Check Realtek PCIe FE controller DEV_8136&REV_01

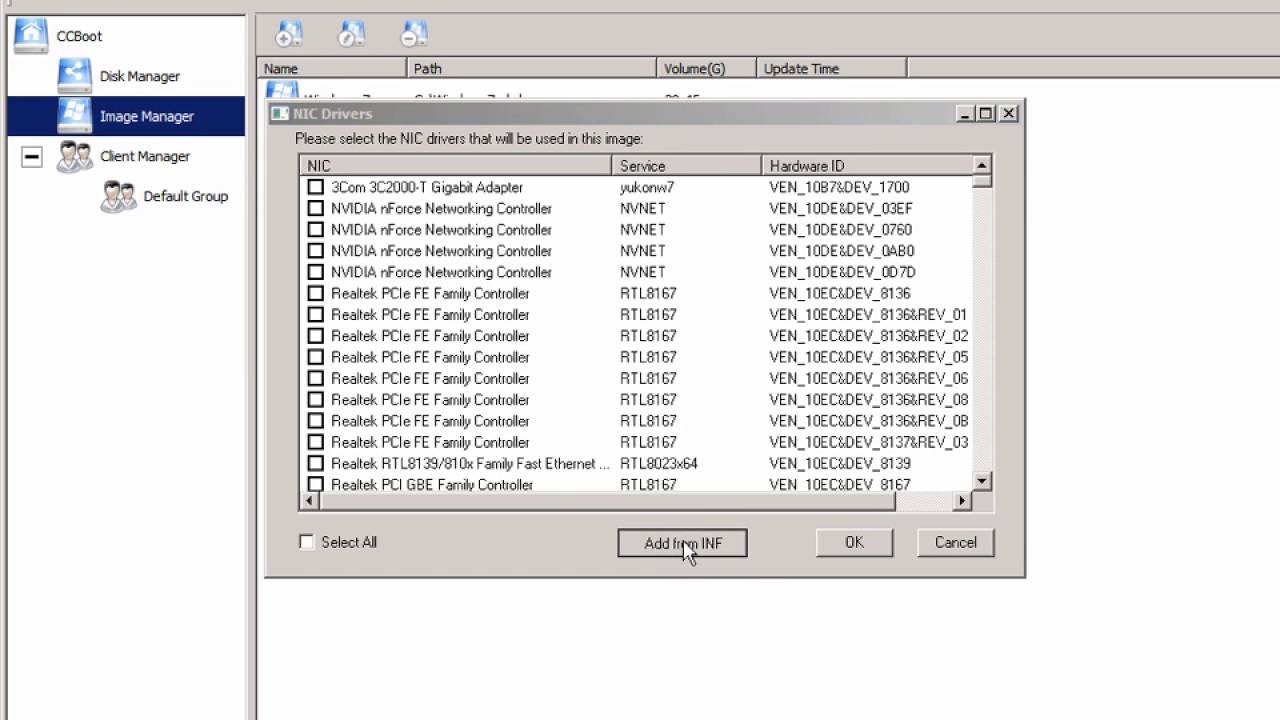[316, 314]
